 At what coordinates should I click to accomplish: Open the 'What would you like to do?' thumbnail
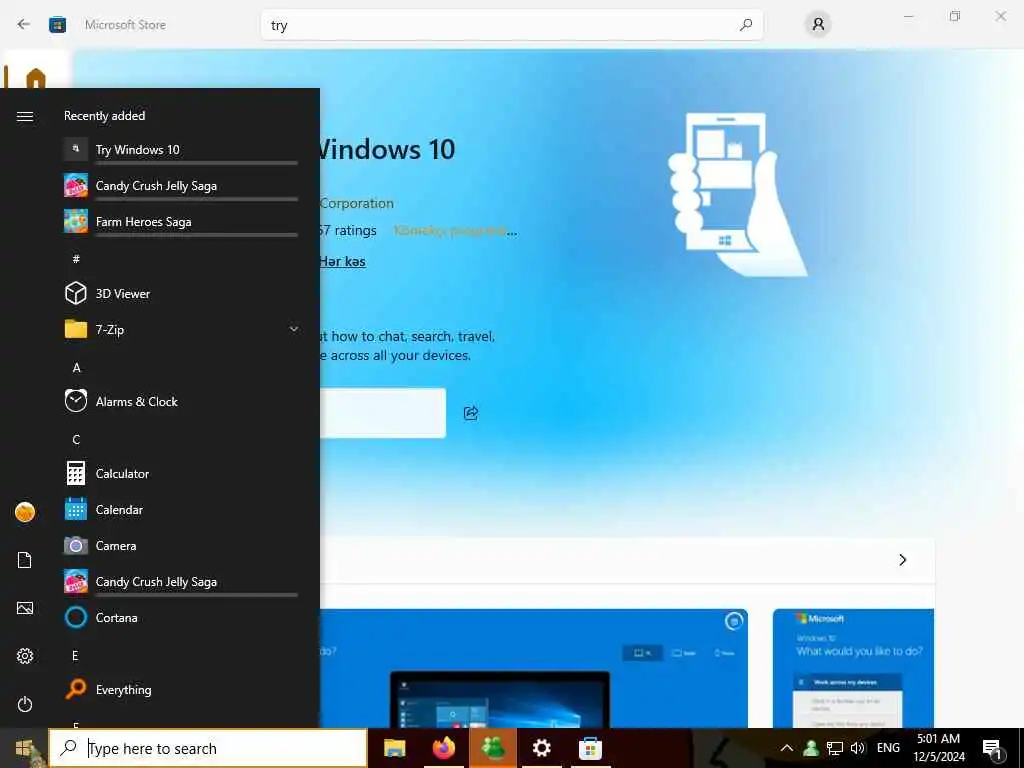tap(854, 668)
